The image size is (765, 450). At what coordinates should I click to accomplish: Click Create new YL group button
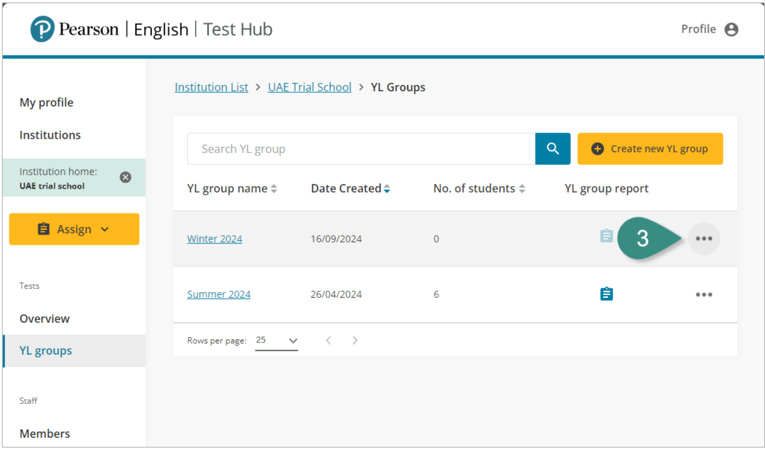tap(650, 149)
